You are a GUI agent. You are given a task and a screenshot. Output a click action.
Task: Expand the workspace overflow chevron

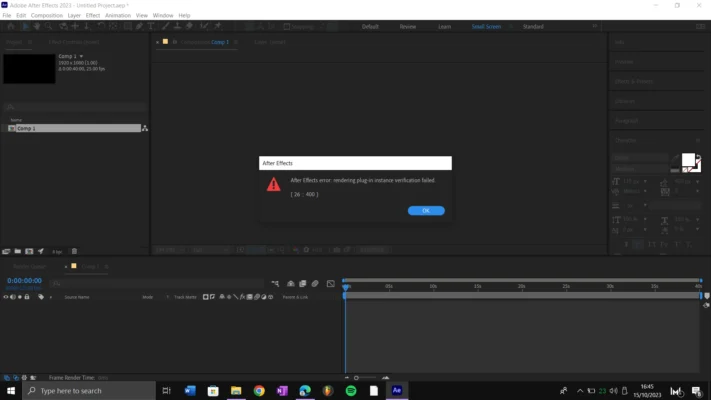(594, 26)
